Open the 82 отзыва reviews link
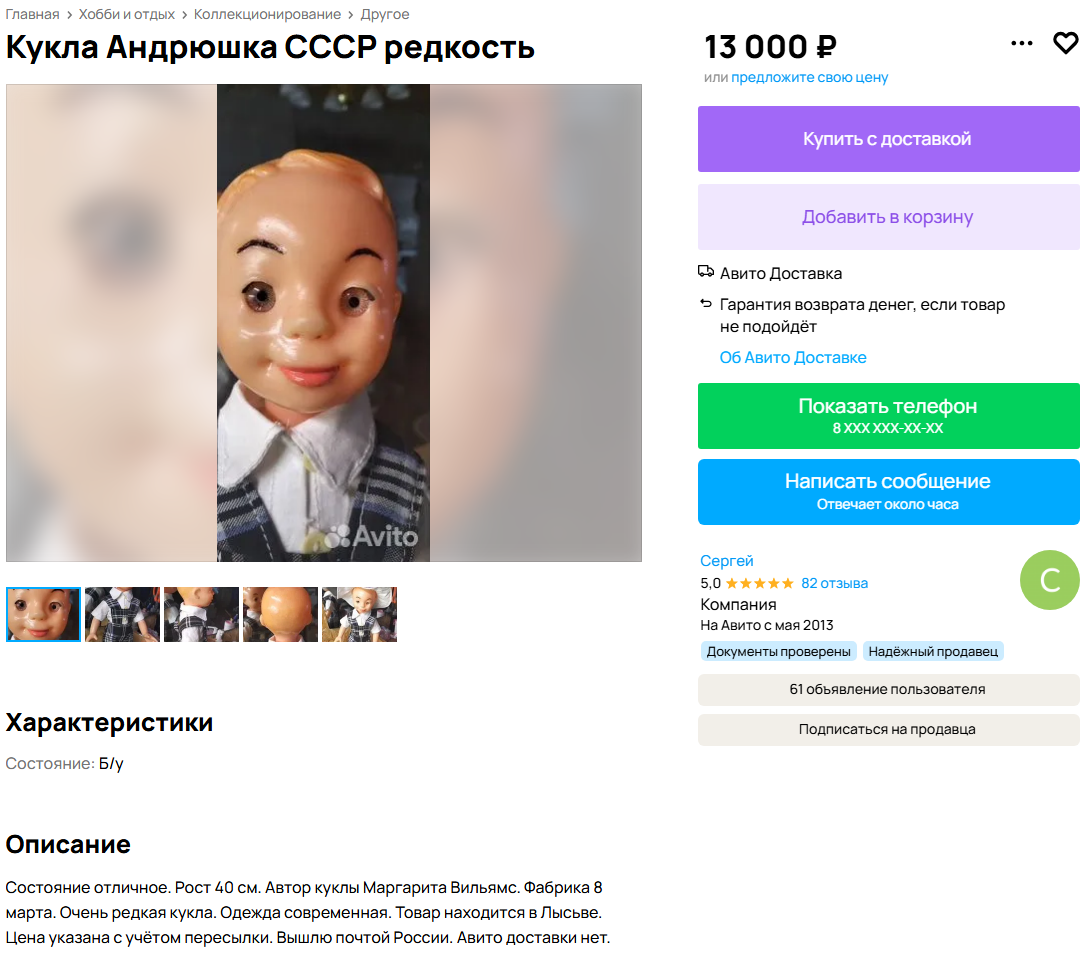Screen dimensions: 1091x955 click(x=834, y=584)
